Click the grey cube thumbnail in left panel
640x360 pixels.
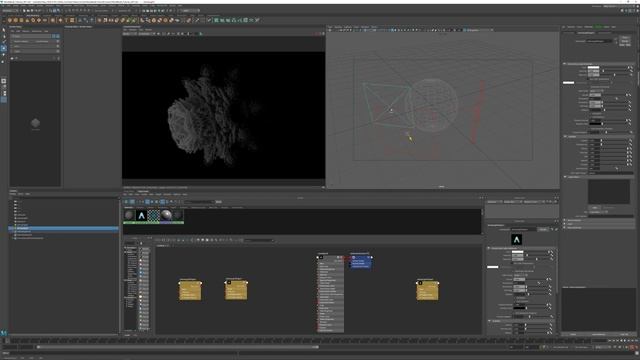tap(36, 123)
